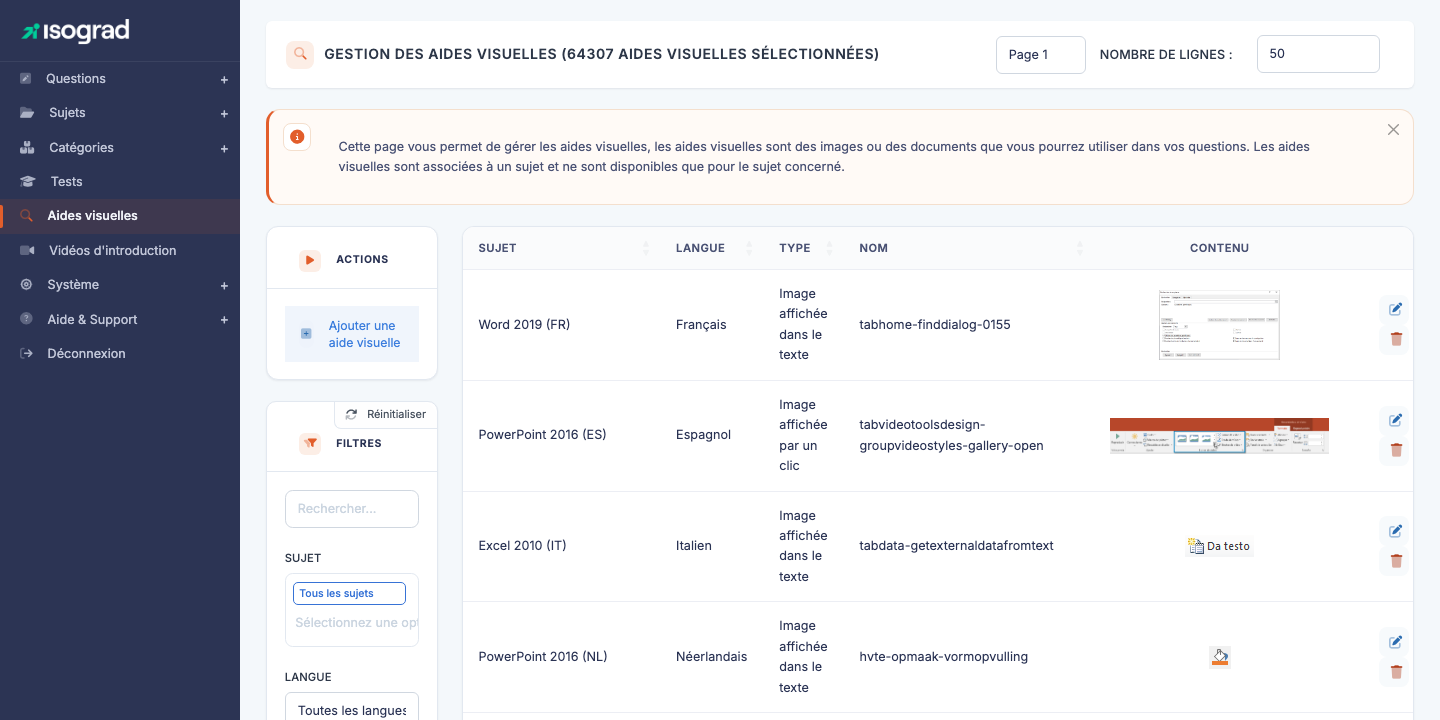This screenshot has height=720, width=1440.
Task: Click the Filtres funnel icon
Action: tap(310, 443)
